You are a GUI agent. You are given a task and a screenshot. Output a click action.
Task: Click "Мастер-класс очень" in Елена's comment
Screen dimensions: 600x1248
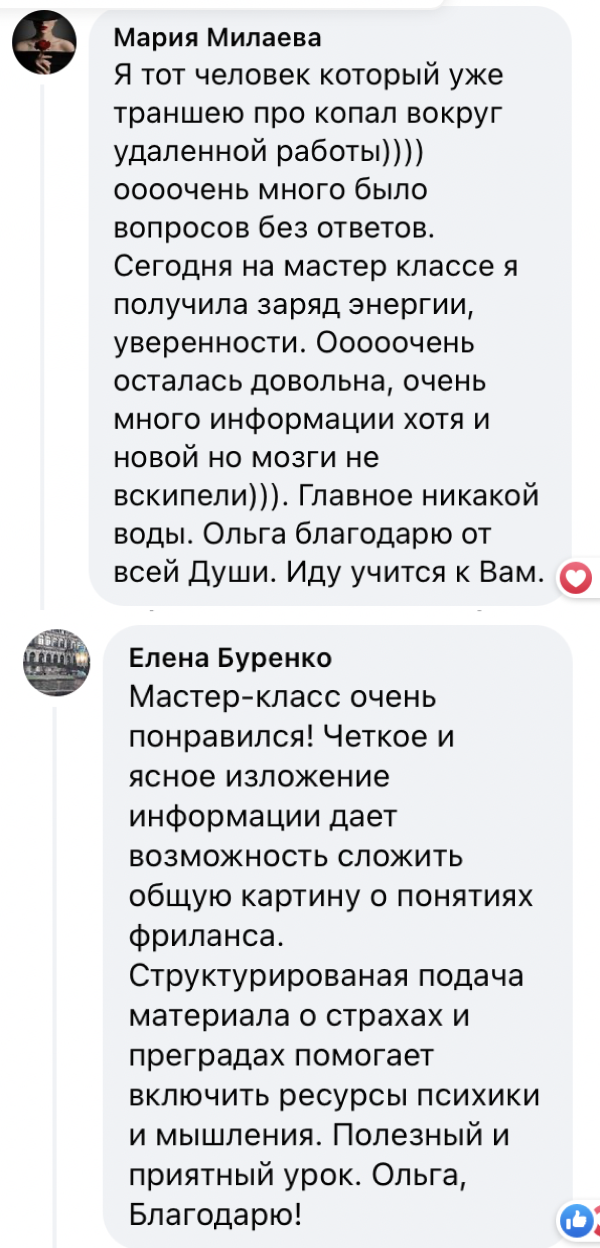(x=283, y=696)
